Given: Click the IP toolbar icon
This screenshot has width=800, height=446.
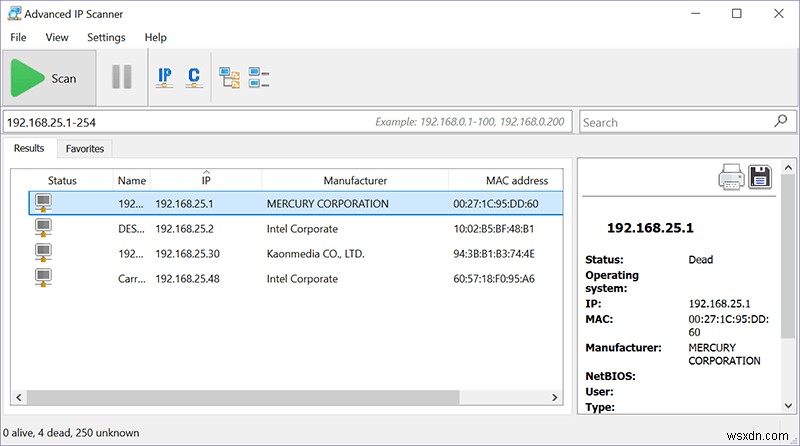Looking at the screenshot, I should (x=165, y=78).
